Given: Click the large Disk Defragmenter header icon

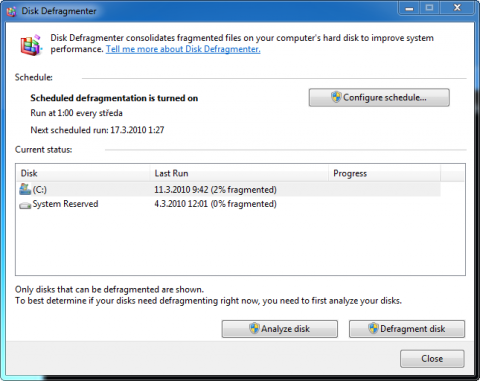Looking at the screenshot, I should pyautogui.click(x=31, y=45).
